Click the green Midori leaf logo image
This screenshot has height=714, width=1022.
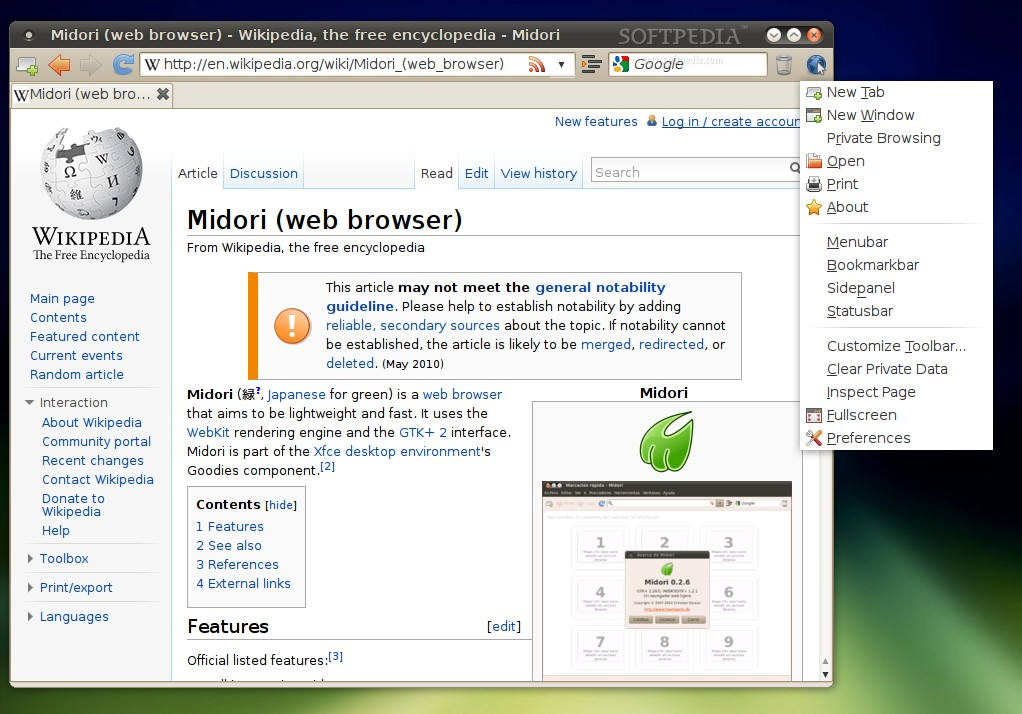[x=666, y=441]
